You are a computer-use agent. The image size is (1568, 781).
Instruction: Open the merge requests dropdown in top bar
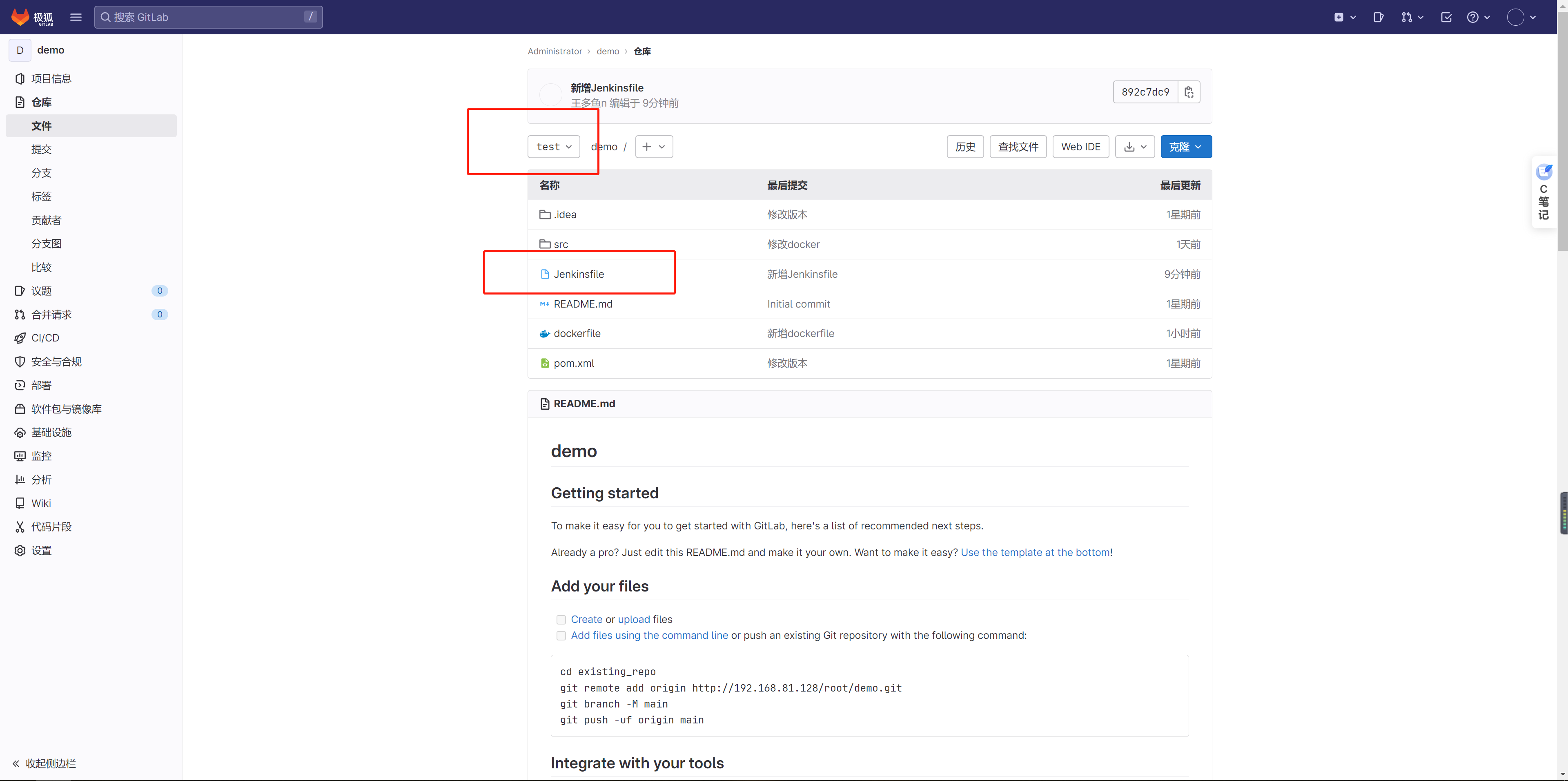[x=1412, y=17]
